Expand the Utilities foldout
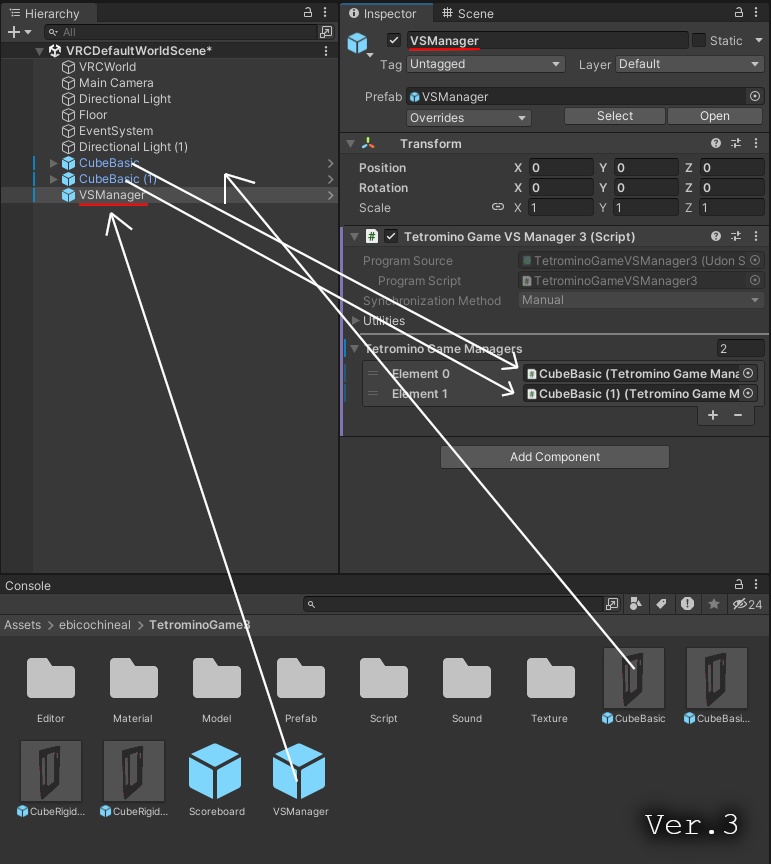The image size is (771, 864). (x=355, y=320)
